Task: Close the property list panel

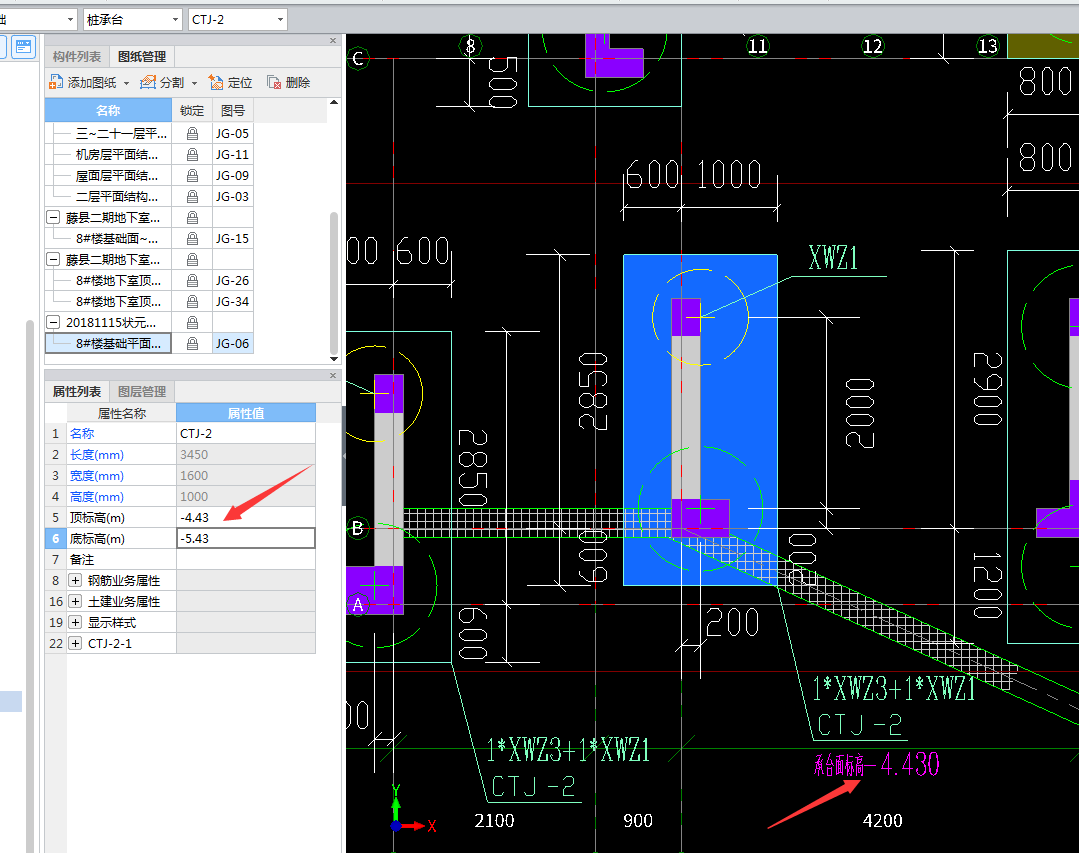Action: 333,376
